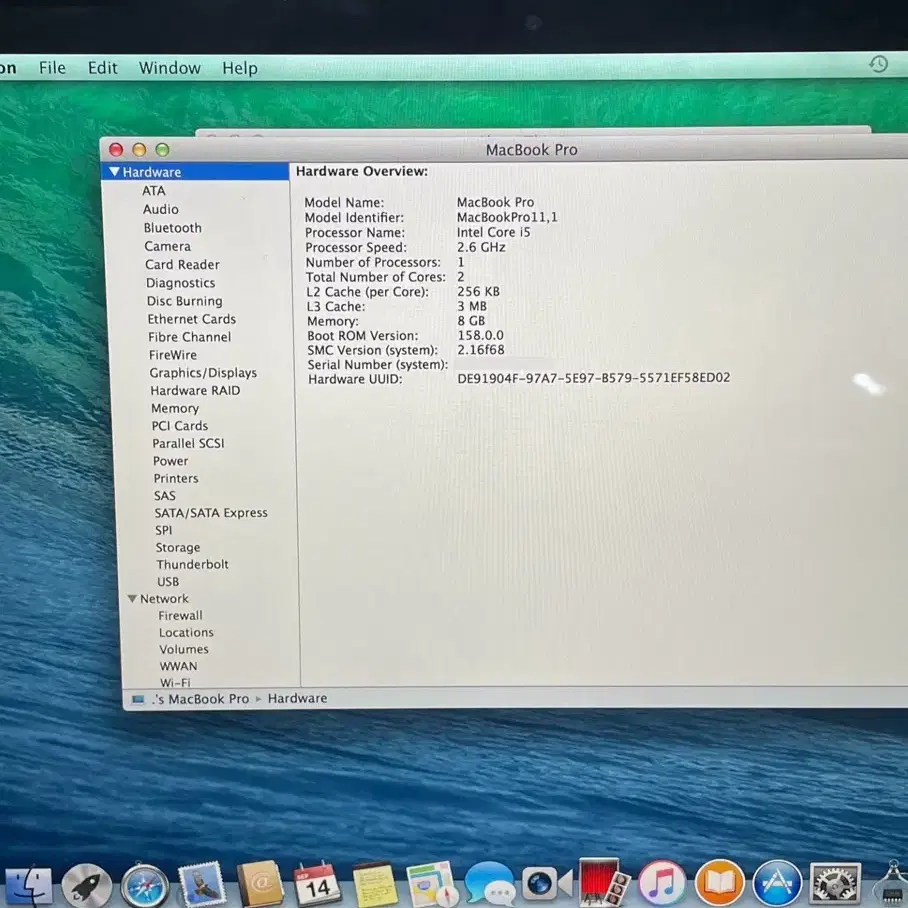Click "'s MacBook Pro" in path bar

[200, 699]
